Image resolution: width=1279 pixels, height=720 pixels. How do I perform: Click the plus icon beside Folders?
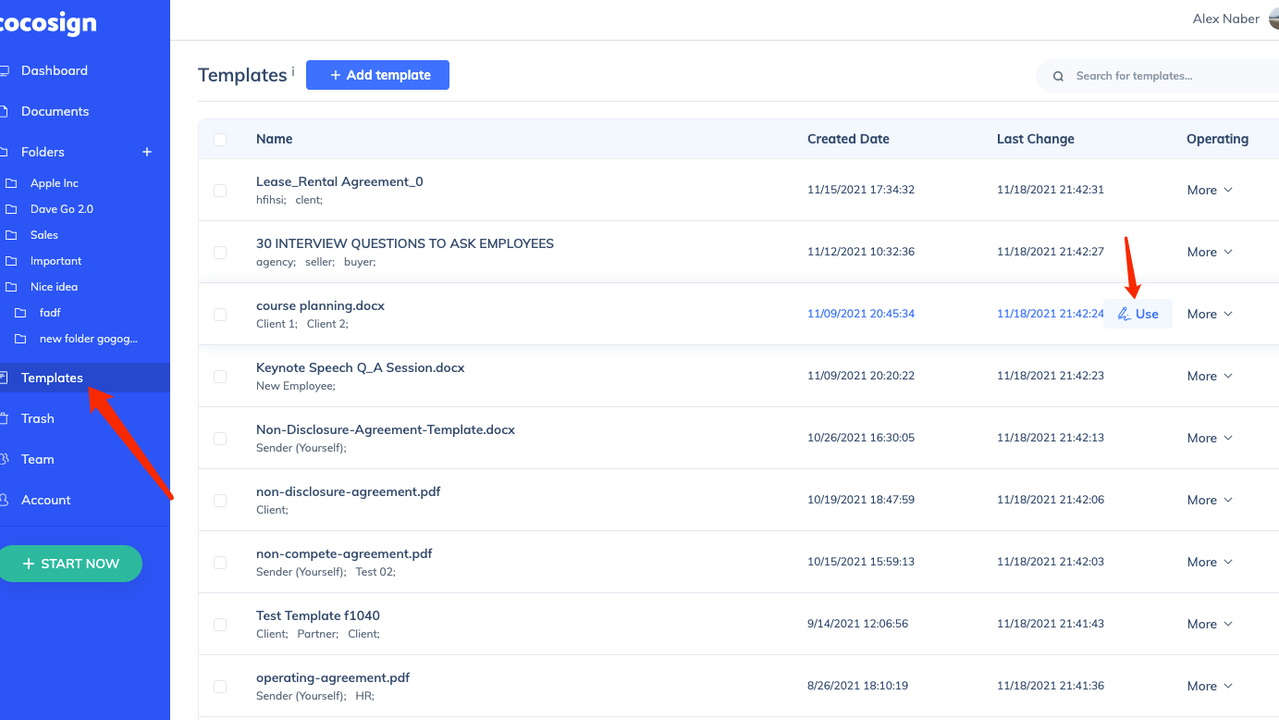coord(147,152)
